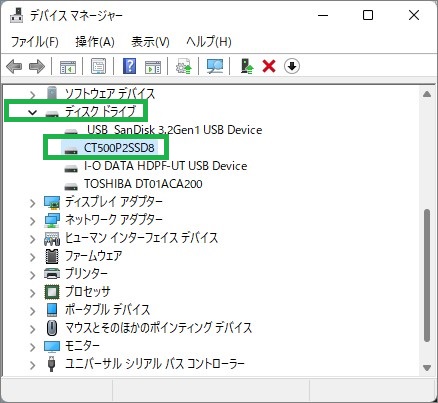Select I-O DATA HDPF-UT USB Device
The height and width of the screenshot is (403, 438).
pos(166,166)
